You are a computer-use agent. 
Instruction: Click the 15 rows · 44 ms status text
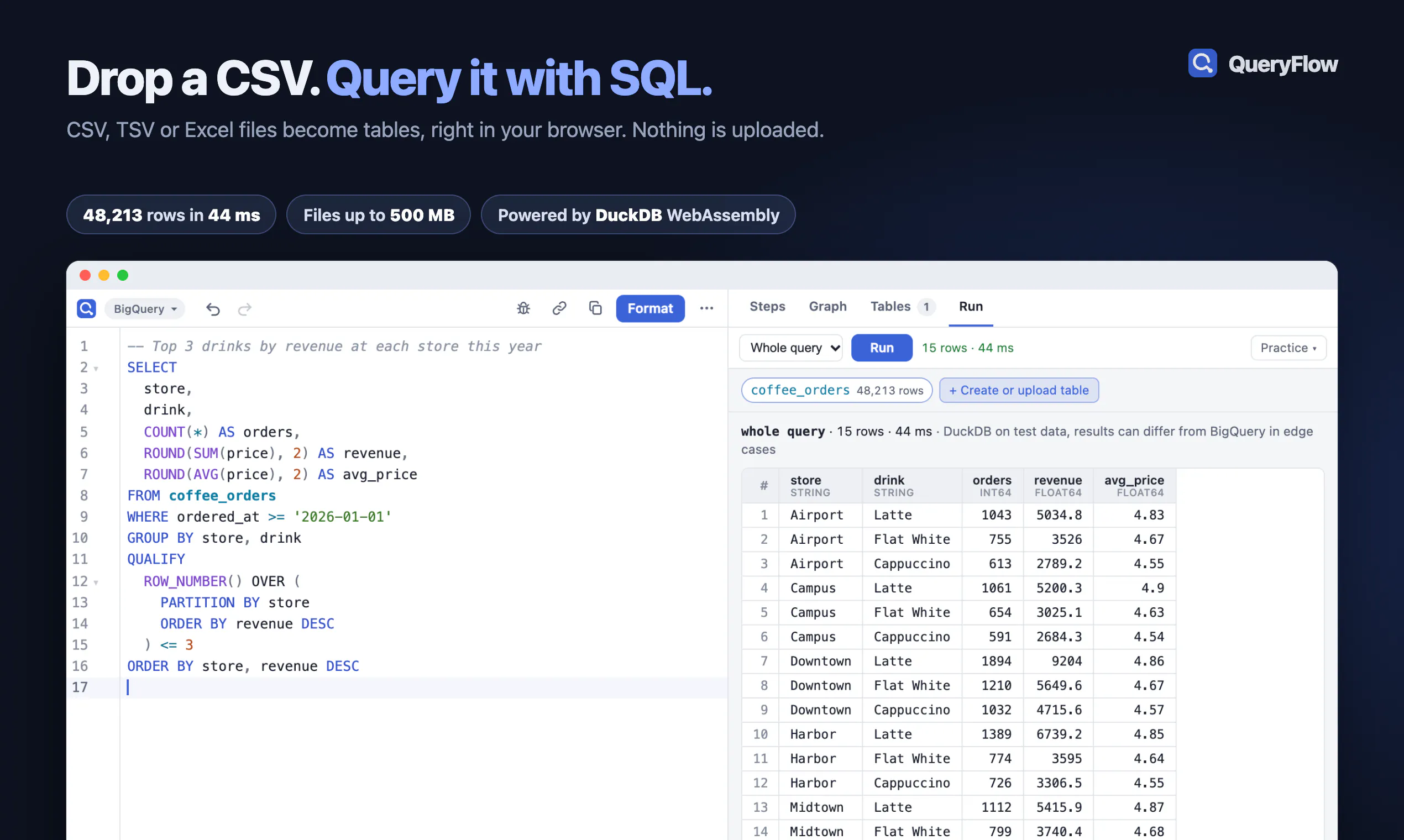[x=967, y=348]
